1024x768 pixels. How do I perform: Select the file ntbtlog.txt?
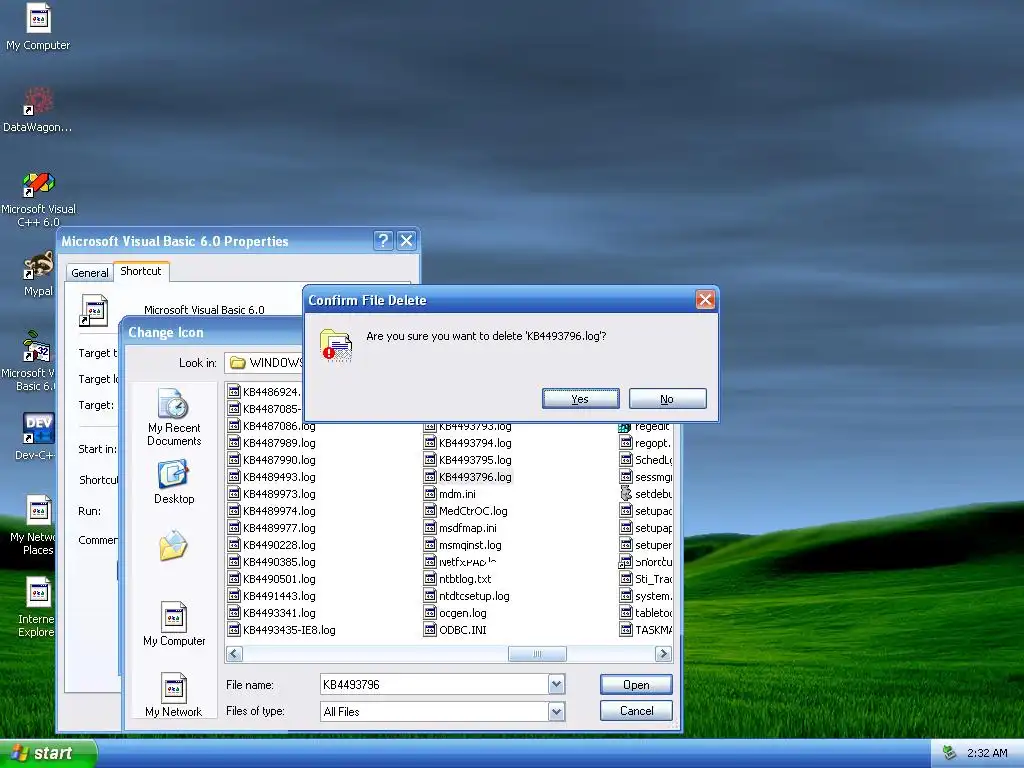point(458,579)
